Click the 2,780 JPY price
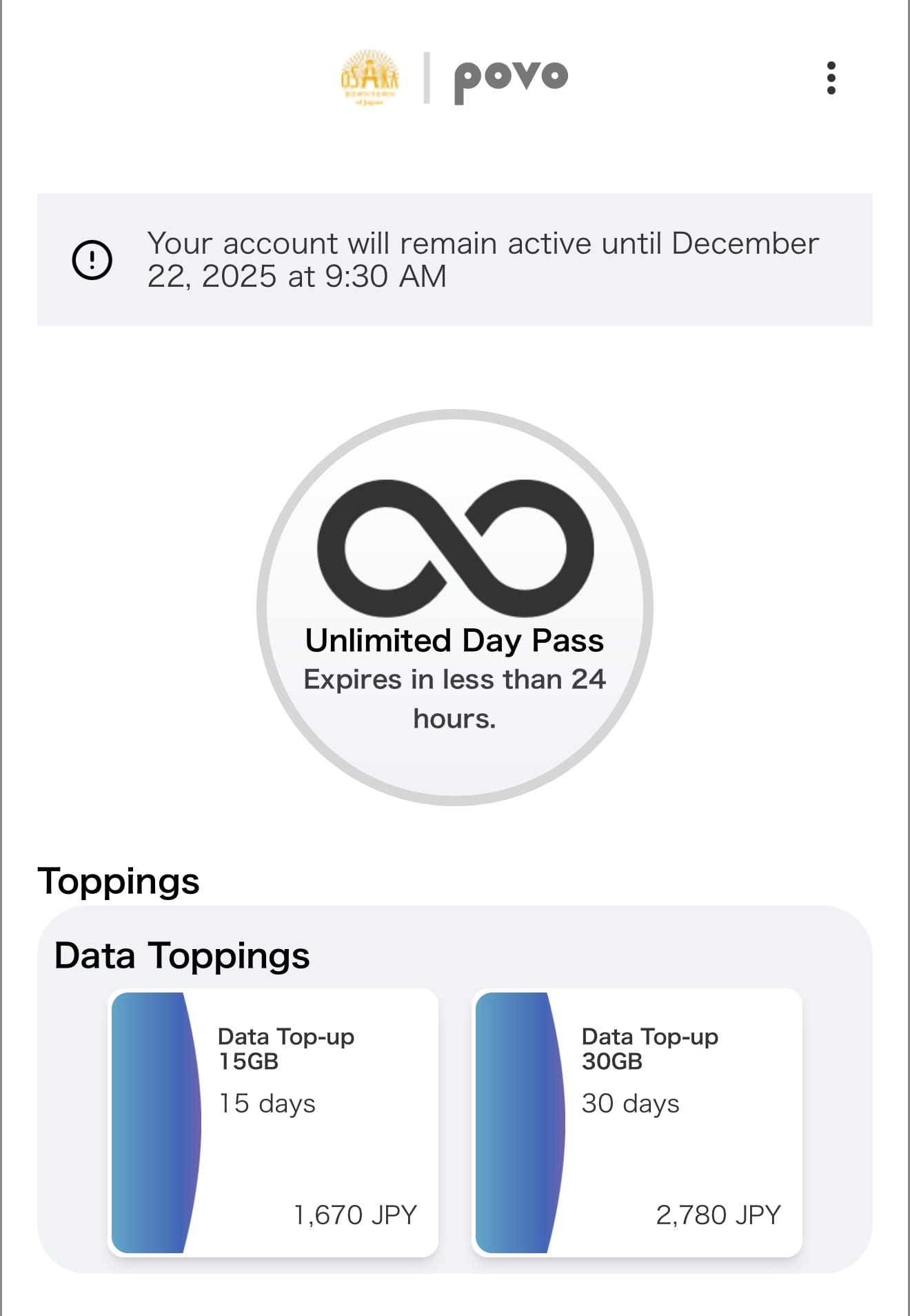 (x=718, y=1215)
